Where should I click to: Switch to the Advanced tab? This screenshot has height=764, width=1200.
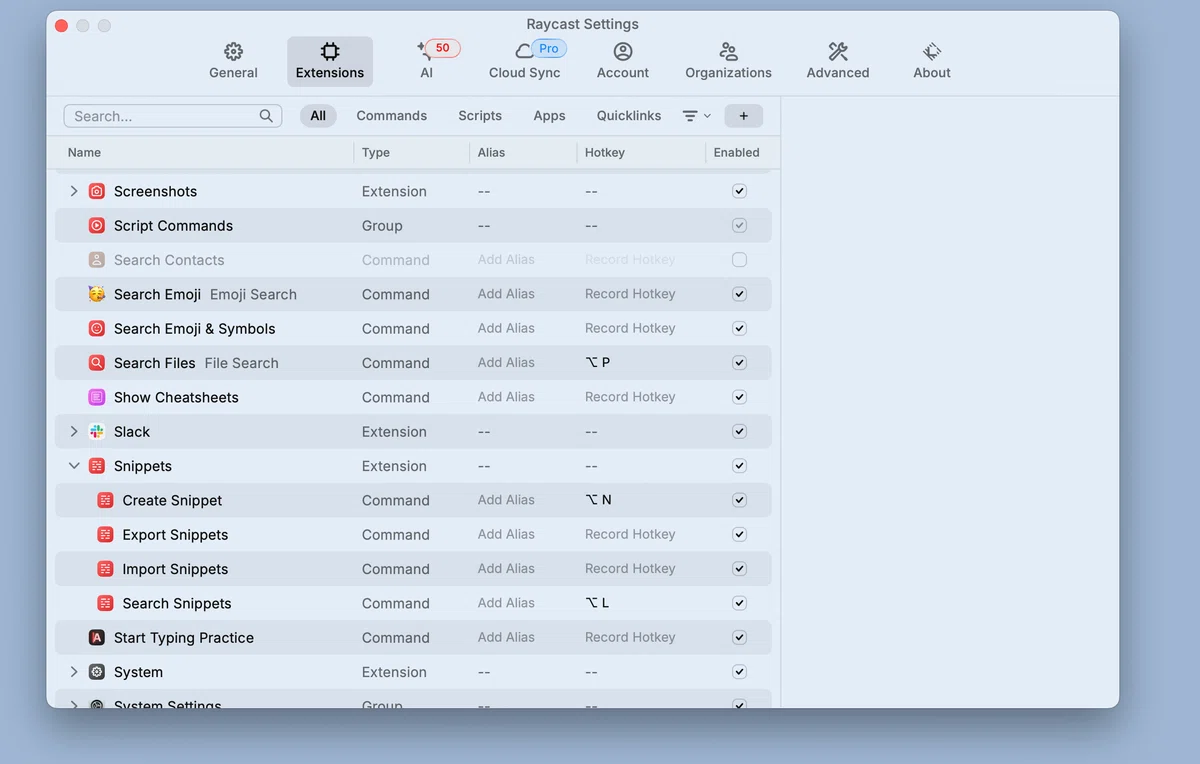(838, 61)
